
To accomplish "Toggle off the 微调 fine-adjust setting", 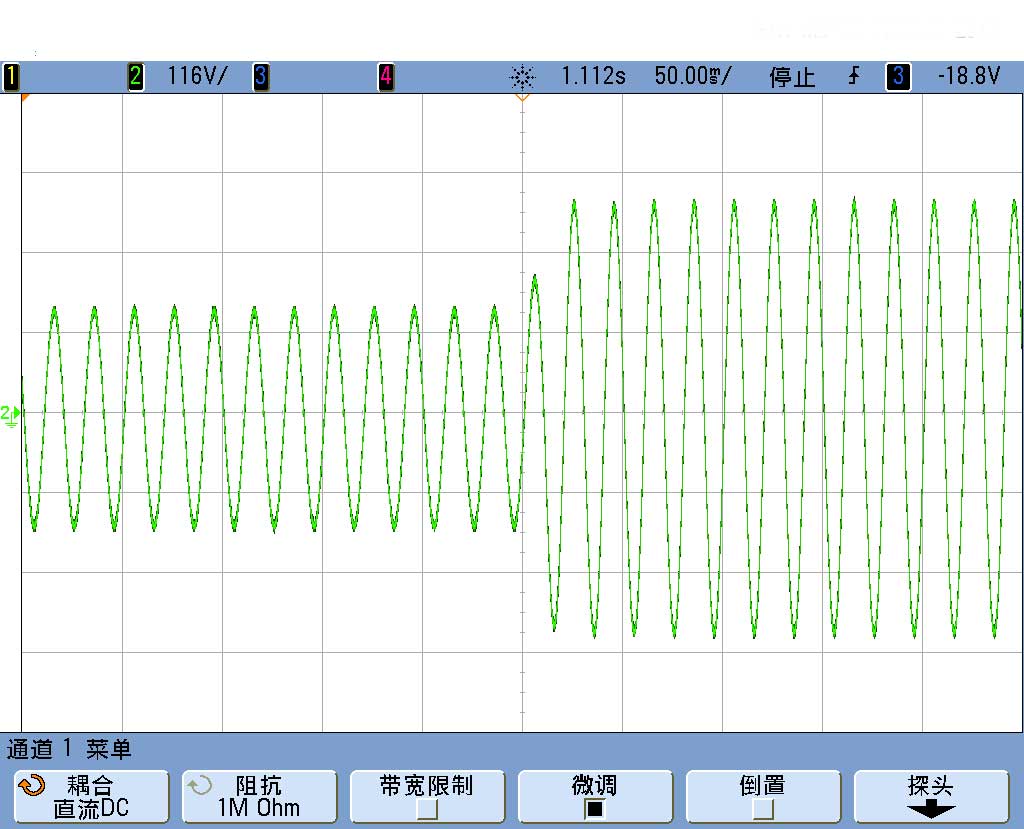I will point(595,796).
